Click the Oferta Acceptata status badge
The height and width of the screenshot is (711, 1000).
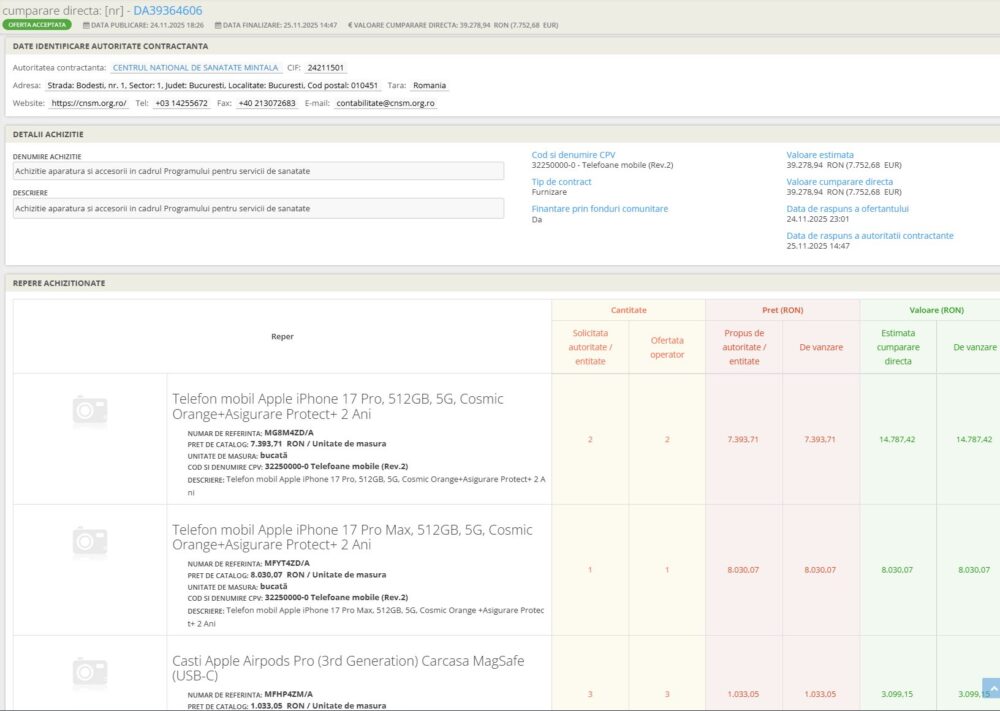click(39, 25)
